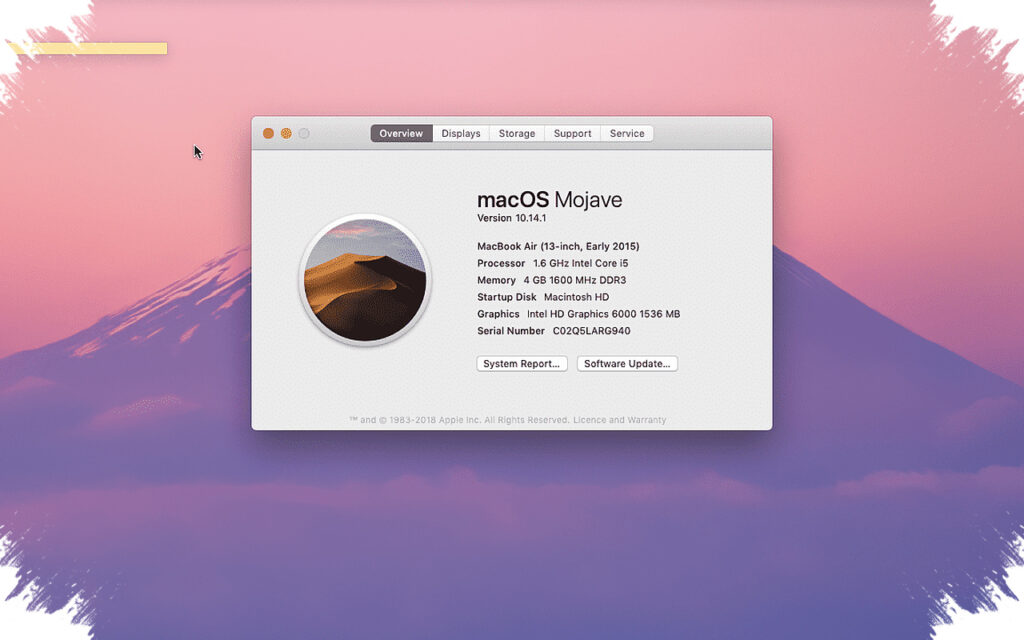Open the Storage tab
The width and height of the screenshot is (1024, 640).
[517, 133]
